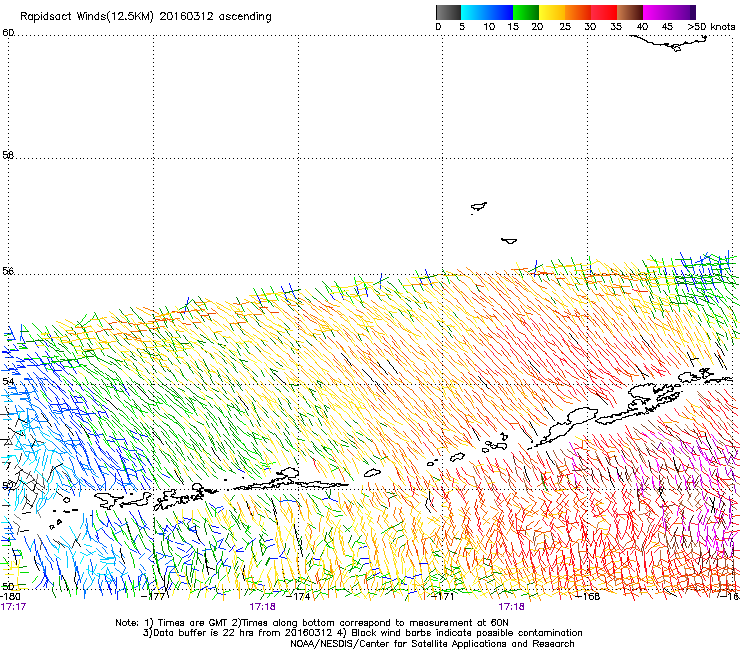Click the latitude label '60'
The width and height of the screenshot is (740, 650).
pyautogui.click(x=8, y=33)
